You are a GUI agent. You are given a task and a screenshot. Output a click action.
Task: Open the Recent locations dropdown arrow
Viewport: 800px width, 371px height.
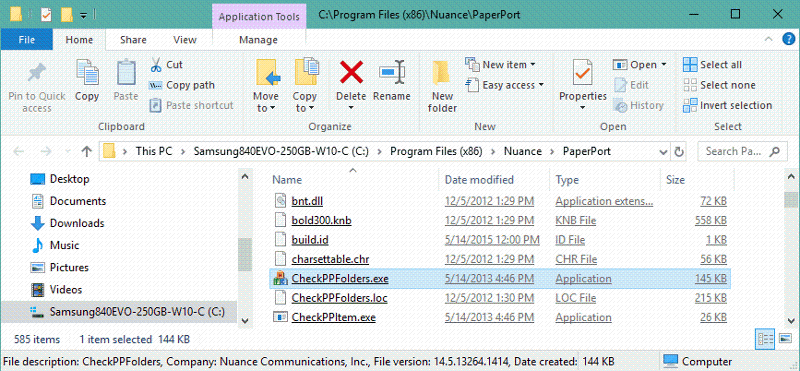68,152
